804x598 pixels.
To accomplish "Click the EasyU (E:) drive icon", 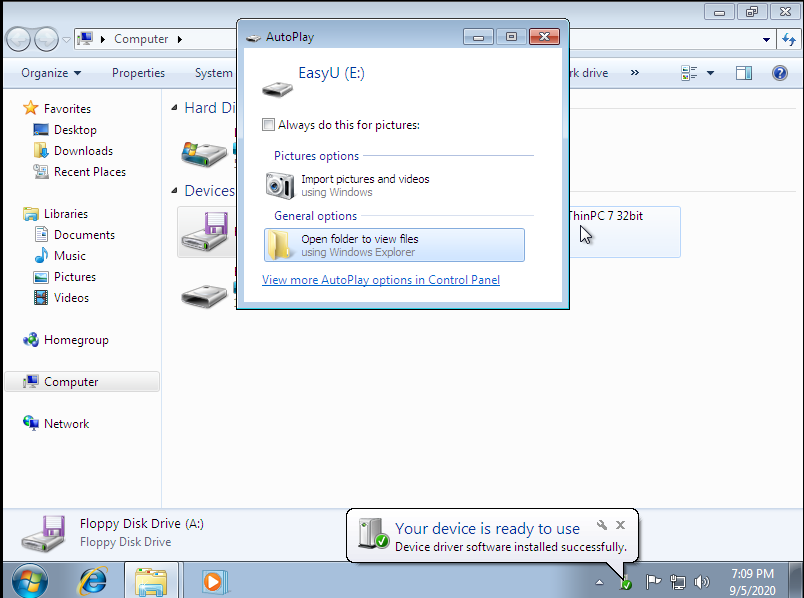I will [x=277, y=88].
